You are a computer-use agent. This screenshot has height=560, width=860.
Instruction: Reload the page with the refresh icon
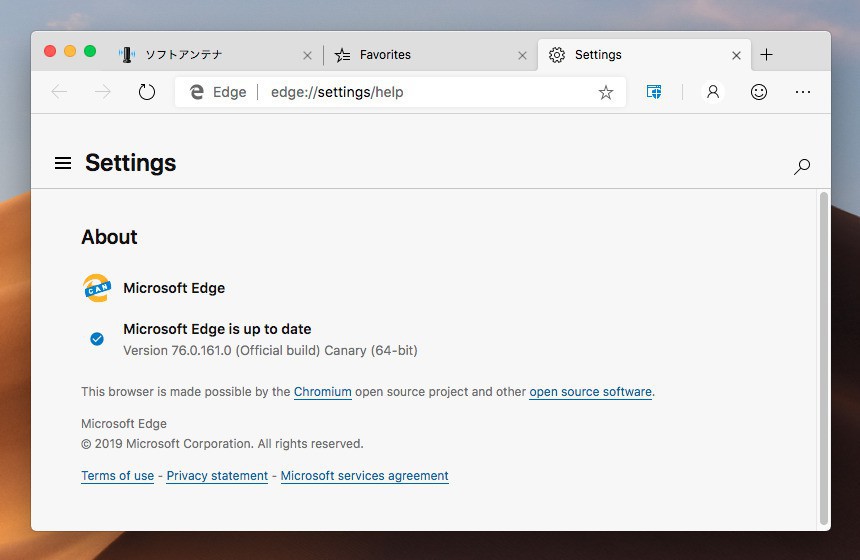click(146, 92)
